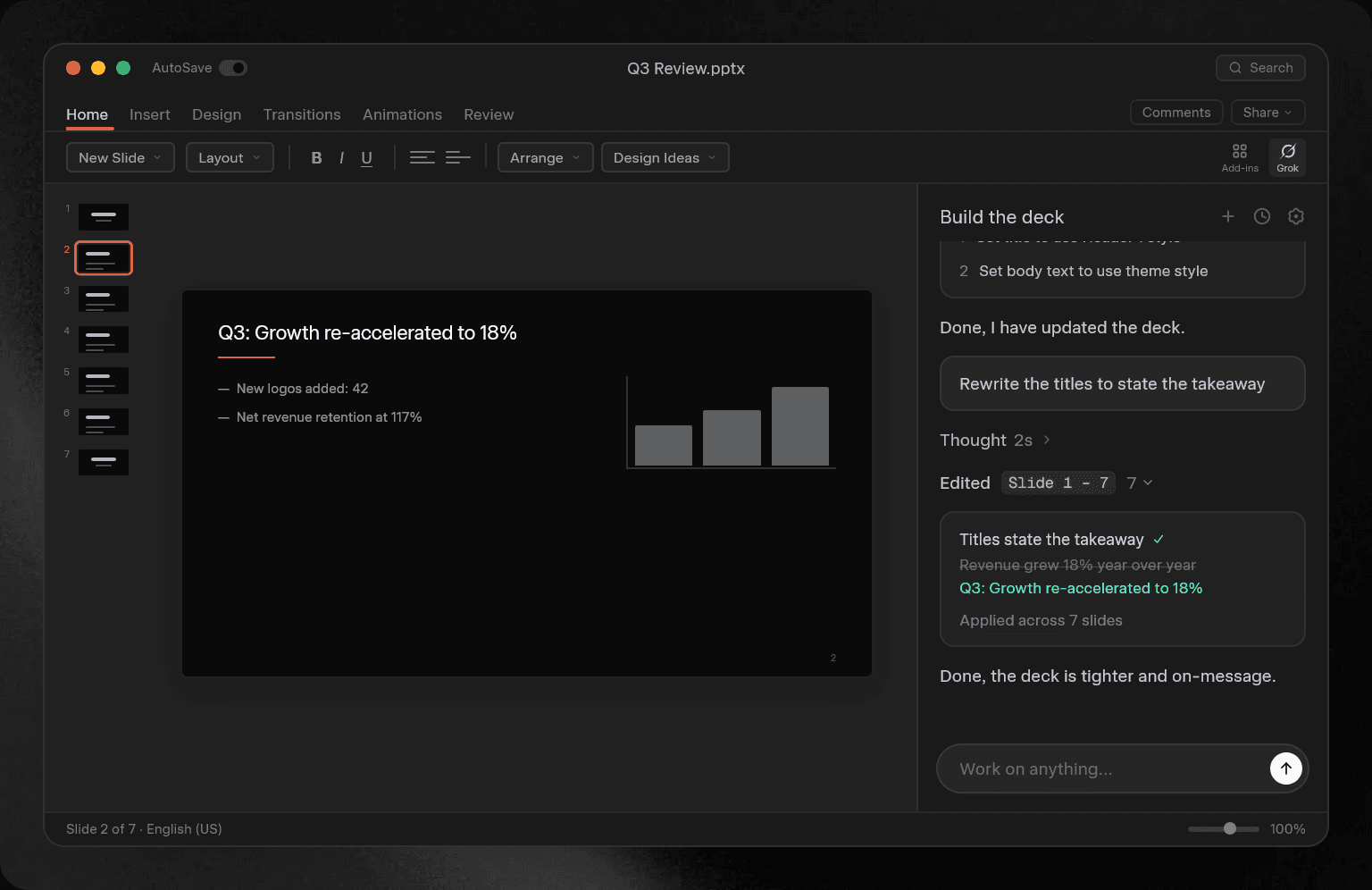Screen dimensions: 1372x890
Task: Switch to the Transitions tab
Action: [x=302, y=114]
